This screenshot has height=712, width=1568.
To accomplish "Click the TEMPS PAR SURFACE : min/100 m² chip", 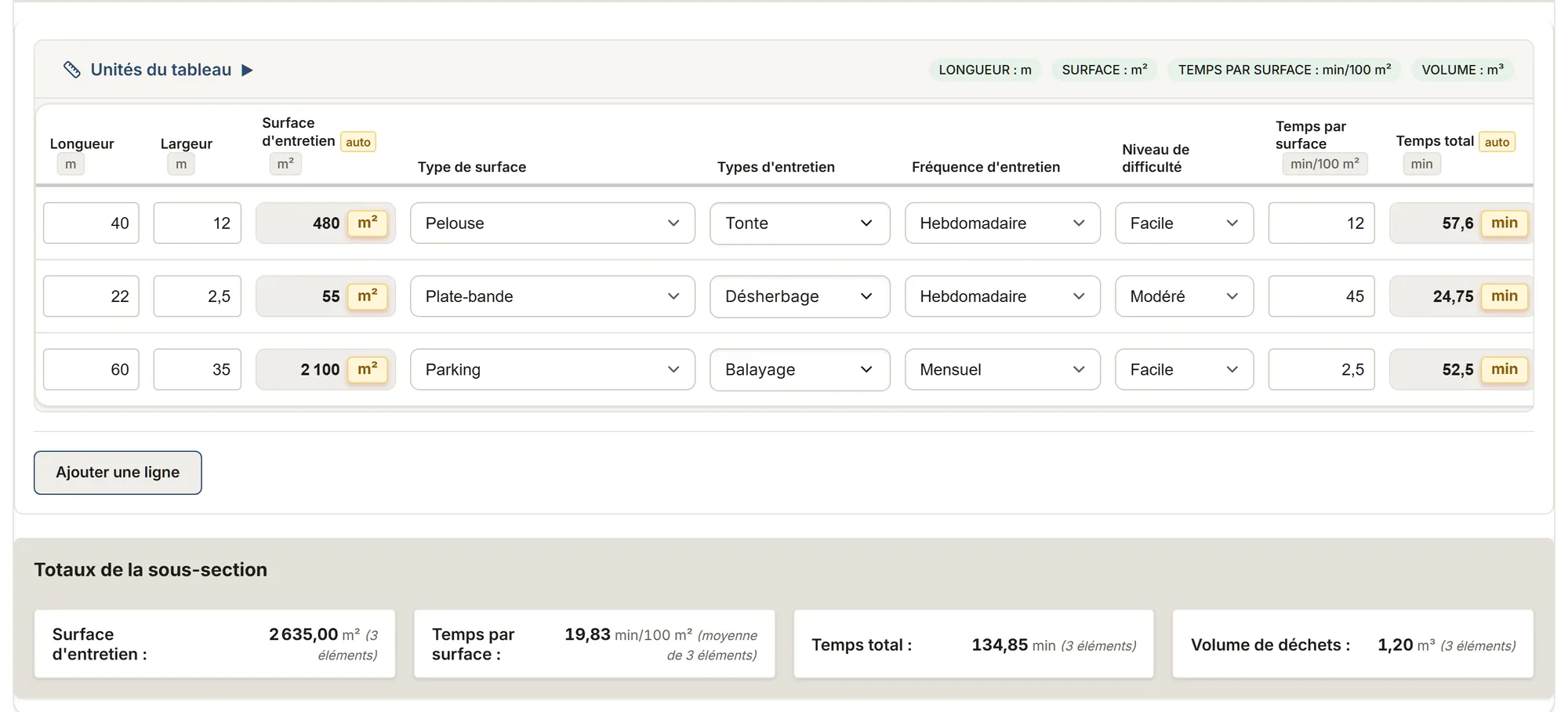I will coord(1284,70).
